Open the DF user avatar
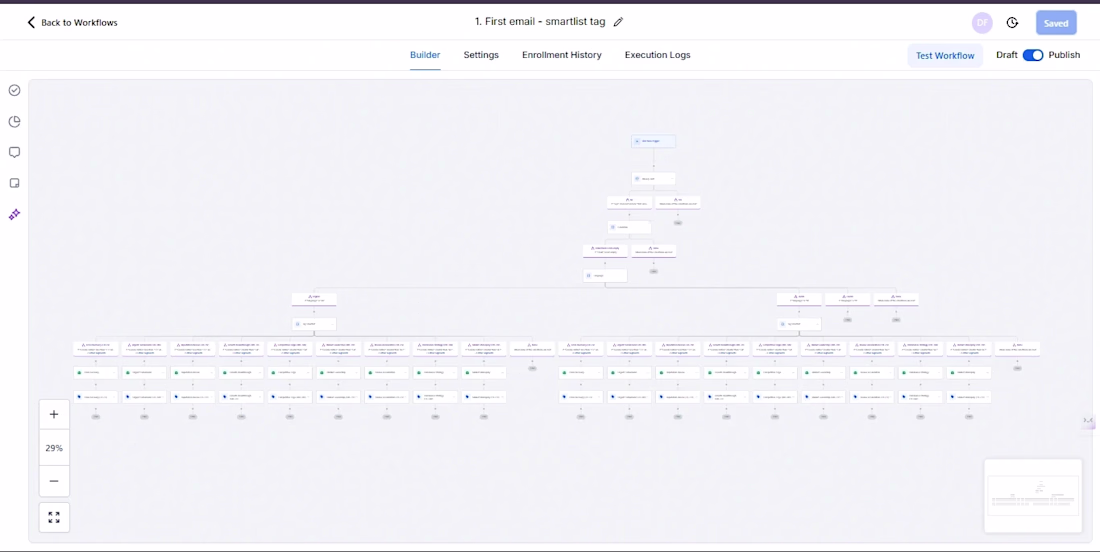The image size is (1100, 552). point(982,22)
